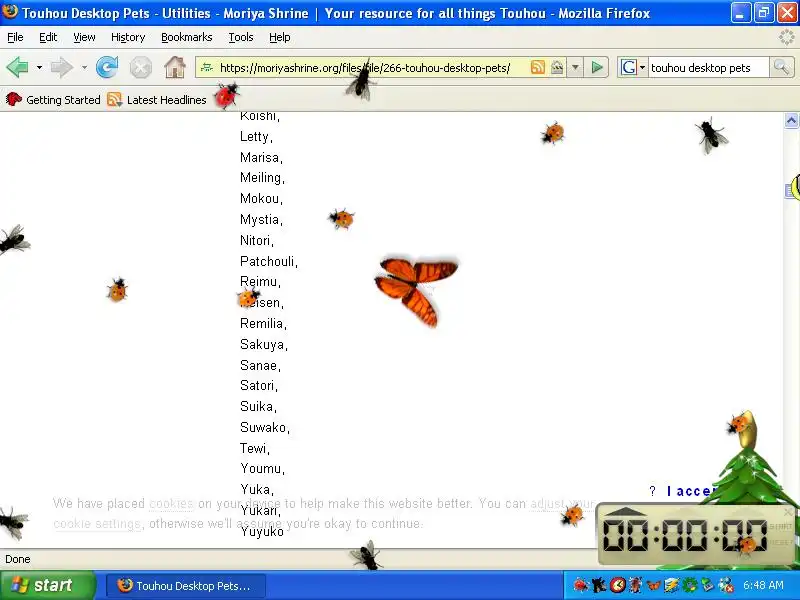
Task: Click the cookie settings link
Action: (x=97, y=524)
